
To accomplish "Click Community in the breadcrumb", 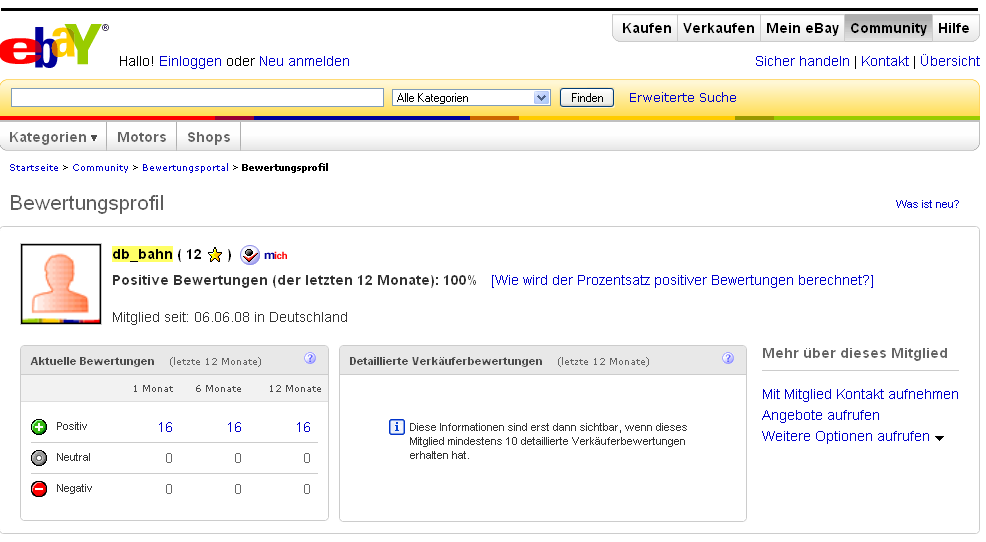I will point(101,167).
